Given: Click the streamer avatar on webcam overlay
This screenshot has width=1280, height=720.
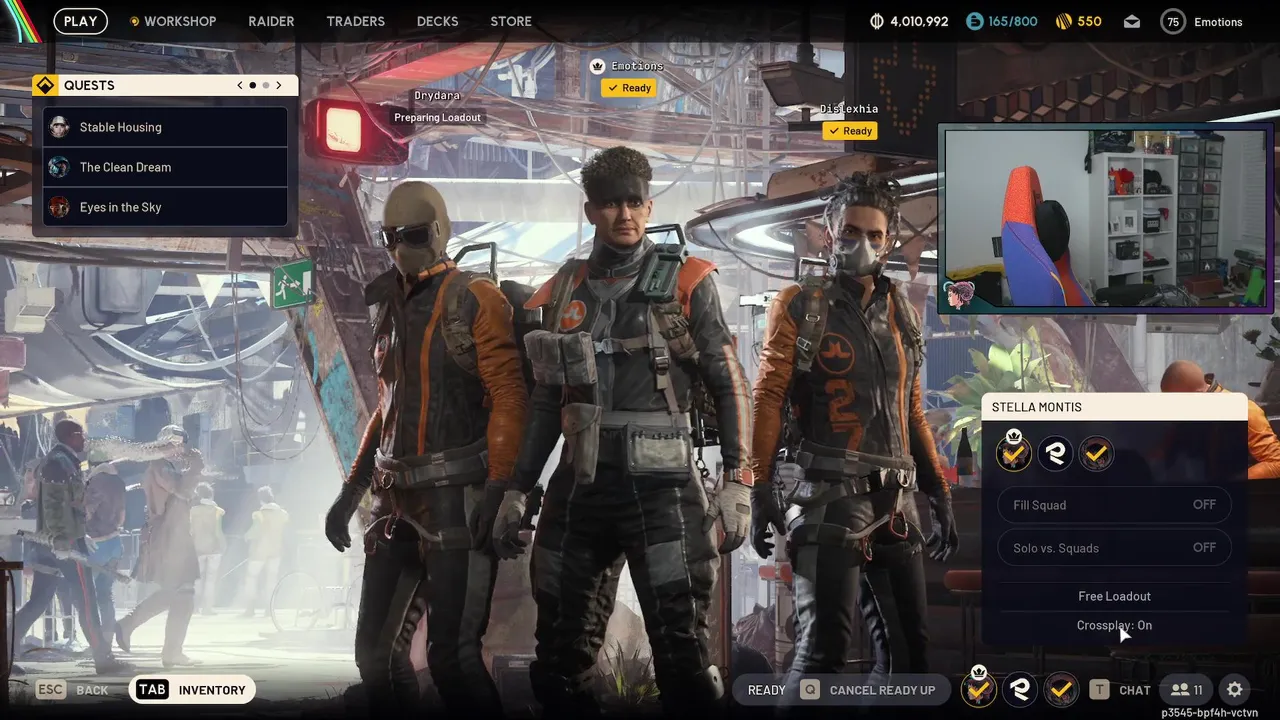Looking at the screenshot, I should (959, 295).
